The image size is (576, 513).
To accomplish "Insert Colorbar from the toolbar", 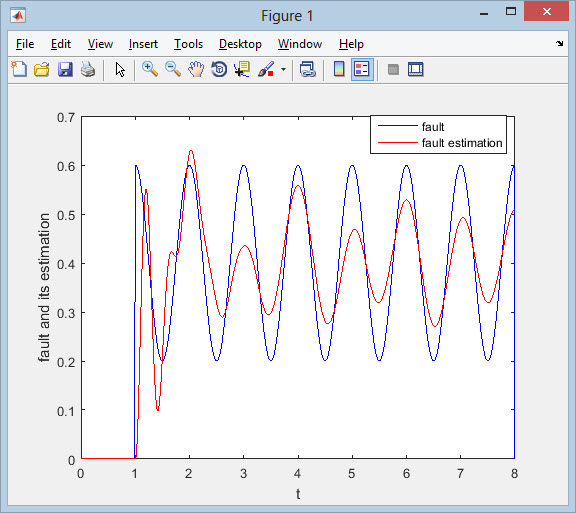I will (339, 69).
